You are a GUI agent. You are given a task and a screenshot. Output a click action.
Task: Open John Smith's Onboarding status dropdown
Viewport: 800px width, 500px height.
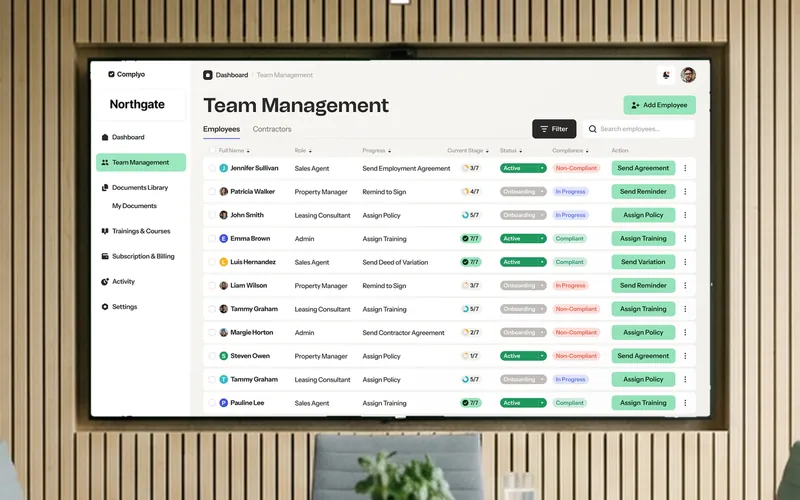pos(523,215)
